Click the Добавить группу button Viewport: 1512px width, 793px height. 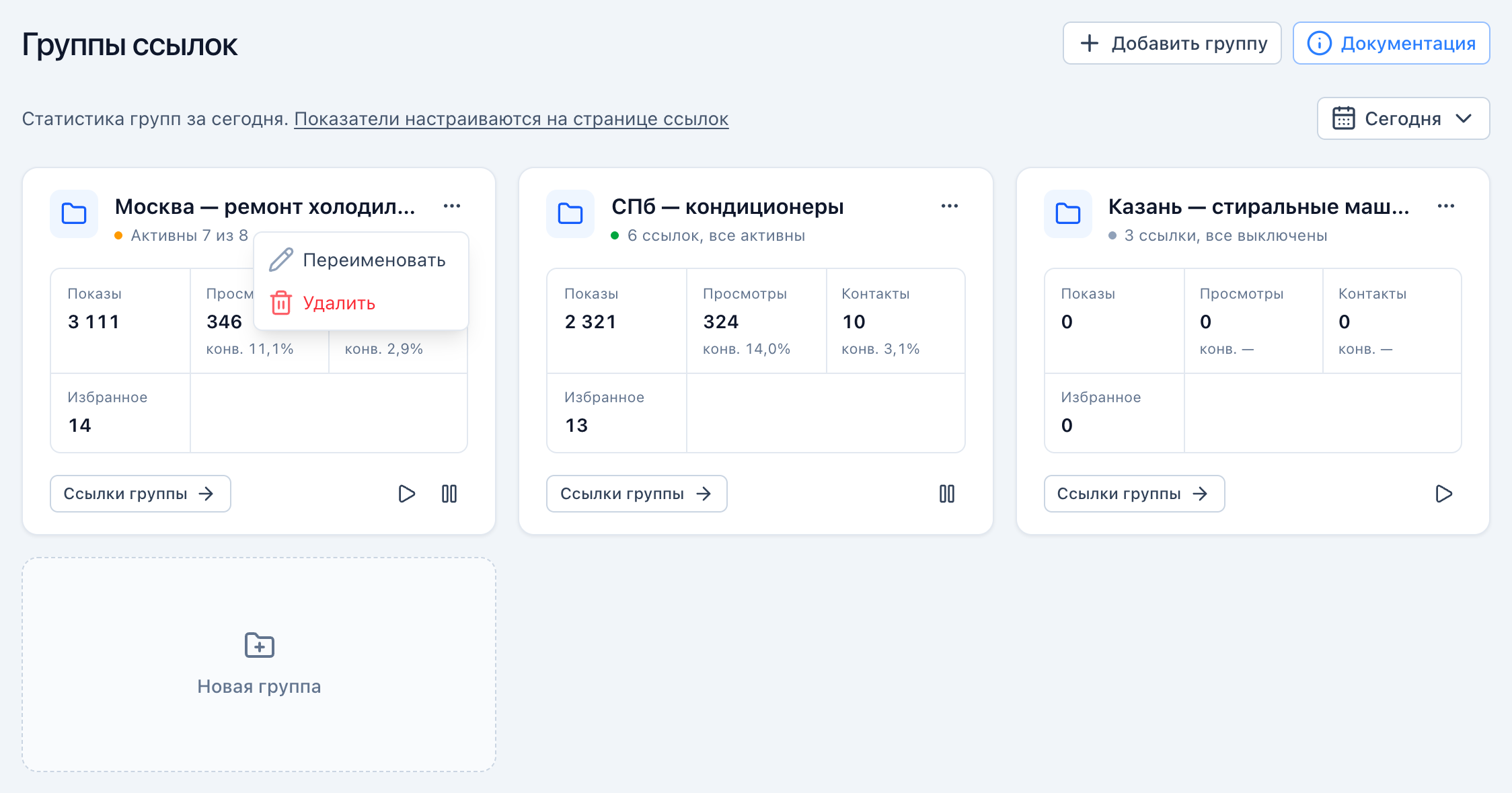1172,44
